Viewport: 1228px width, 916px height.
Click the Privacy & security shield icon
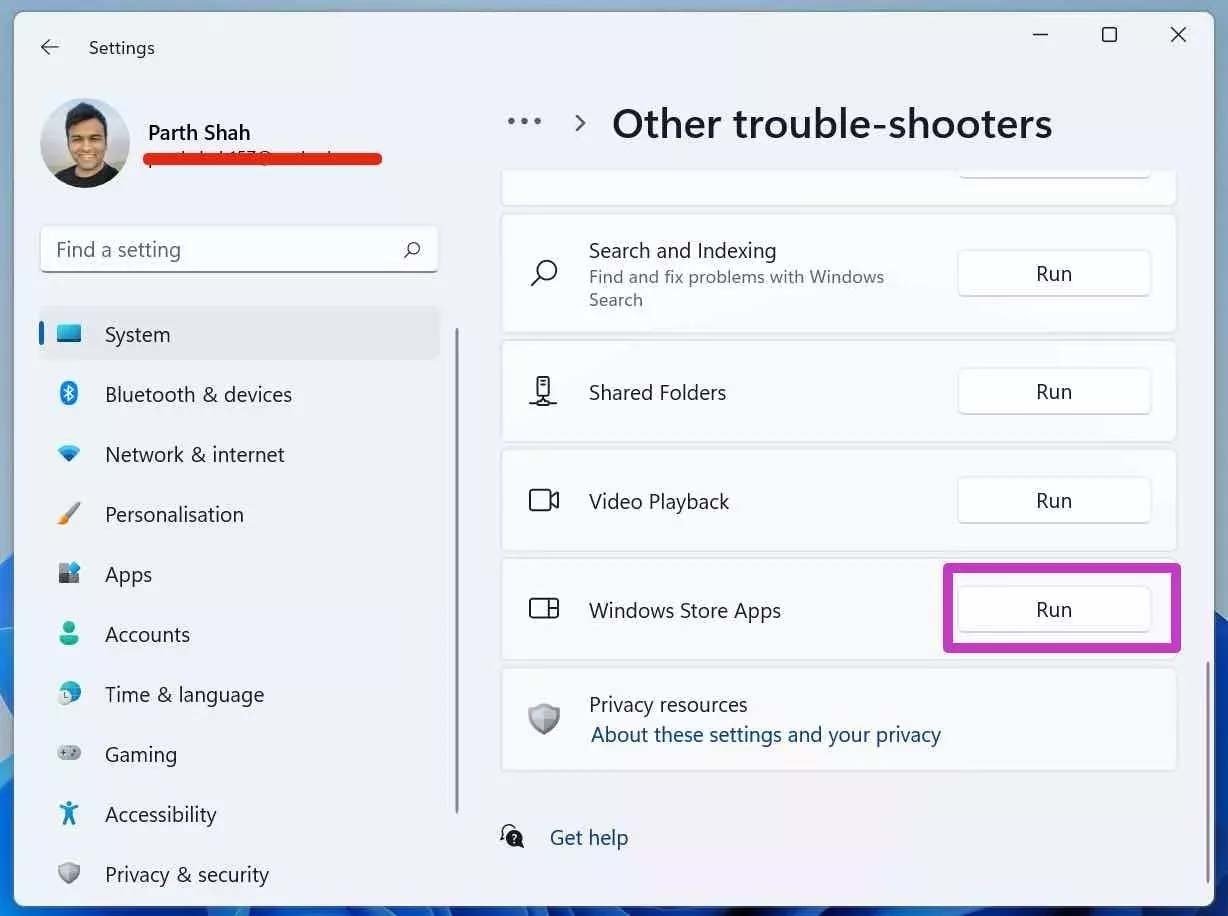tap(69, 873)
